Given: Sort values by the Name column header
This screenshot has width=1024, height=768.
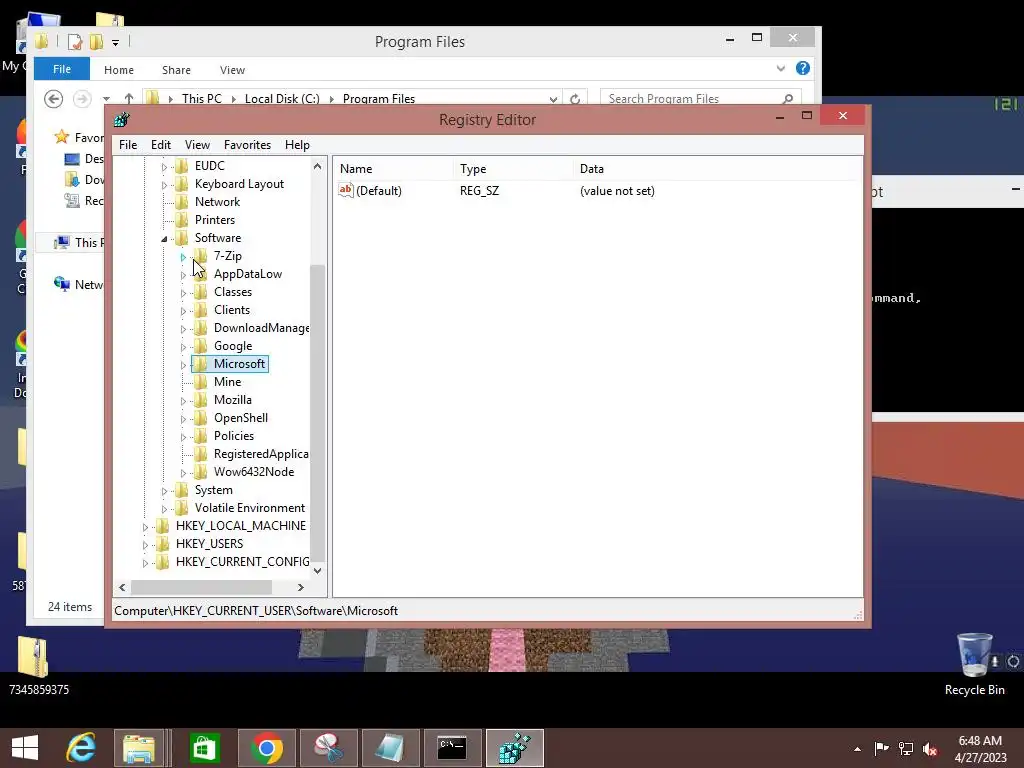Looking at the screenshot, I should pyautogui.click(x=394, y=168).
